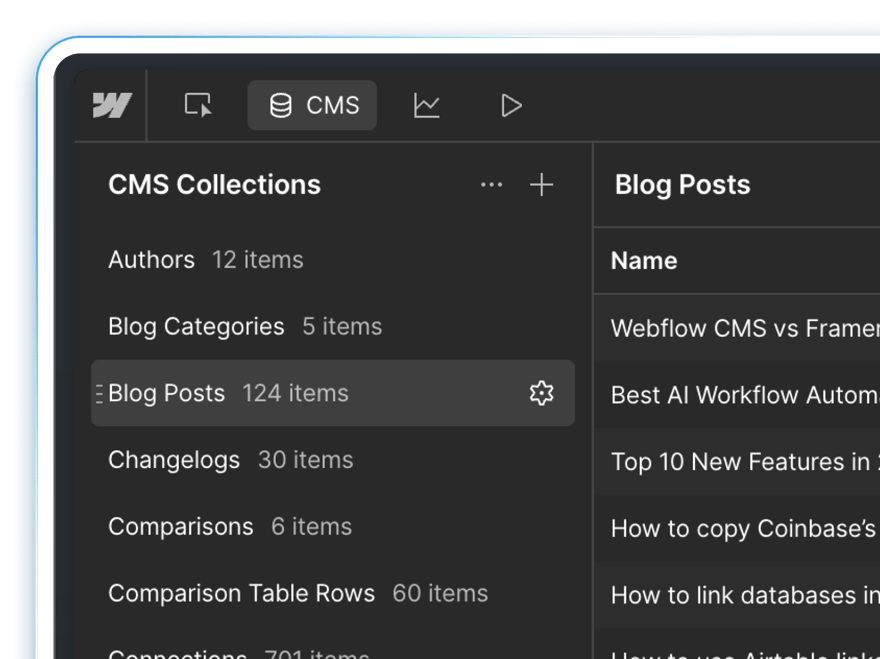Open the Comparison Table Rows collection

click(333, 593)
